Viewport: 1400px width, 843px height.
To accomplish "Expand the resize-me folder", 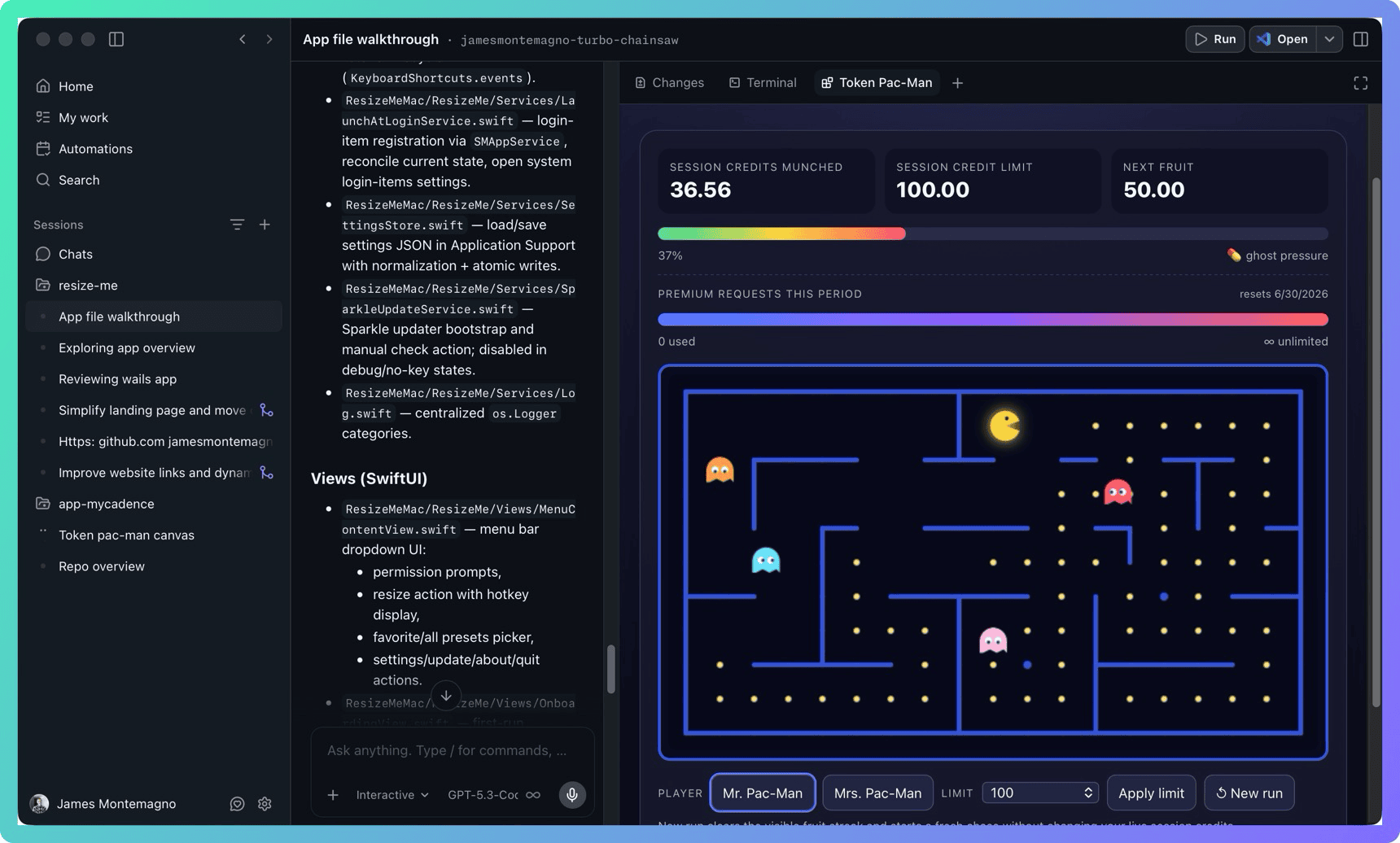I will pos(88,286).
